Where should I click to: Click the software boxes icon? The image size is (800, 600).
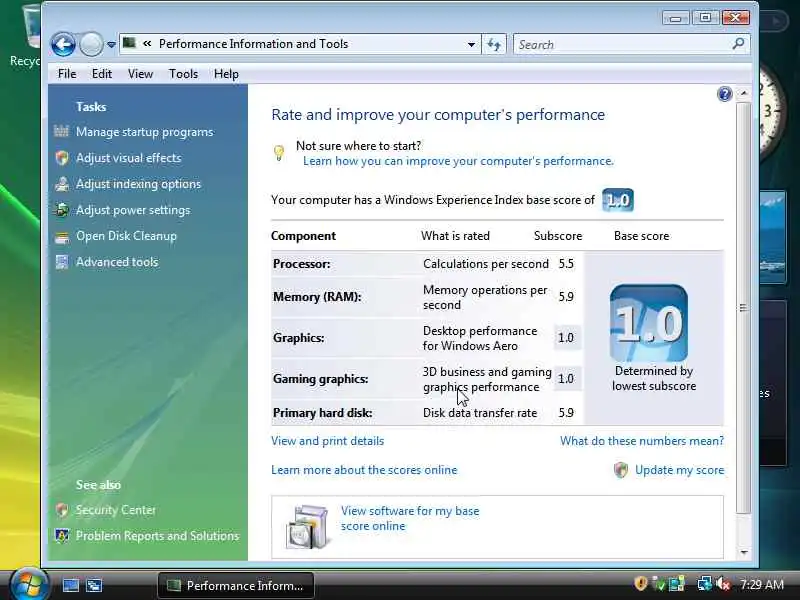tap(306, 527)
